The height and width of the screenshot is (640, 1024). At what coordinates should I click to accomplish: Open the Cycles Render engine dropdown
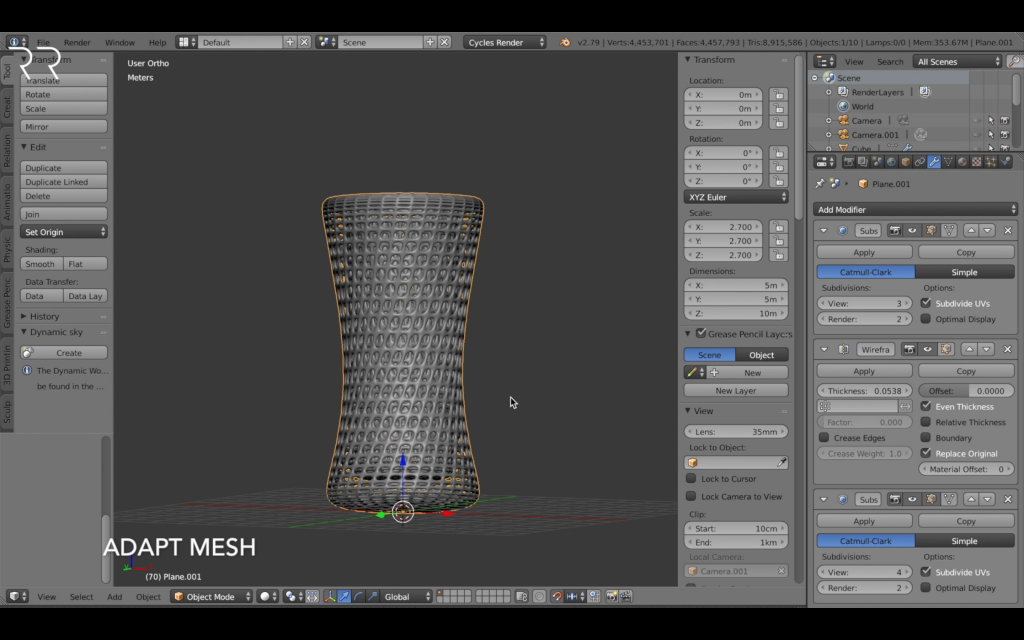pos(505,42)
